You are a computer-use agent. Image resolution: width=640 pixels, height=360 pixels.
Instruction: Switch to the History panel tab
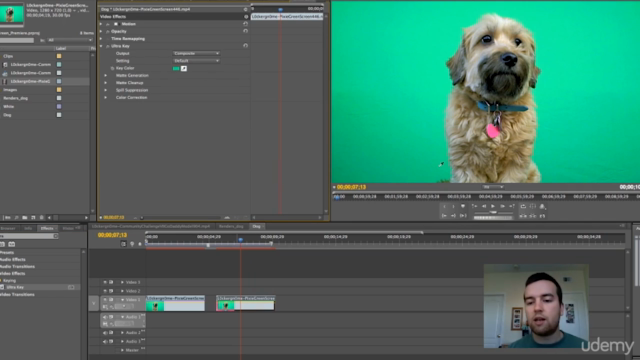(x=69, y=229)
